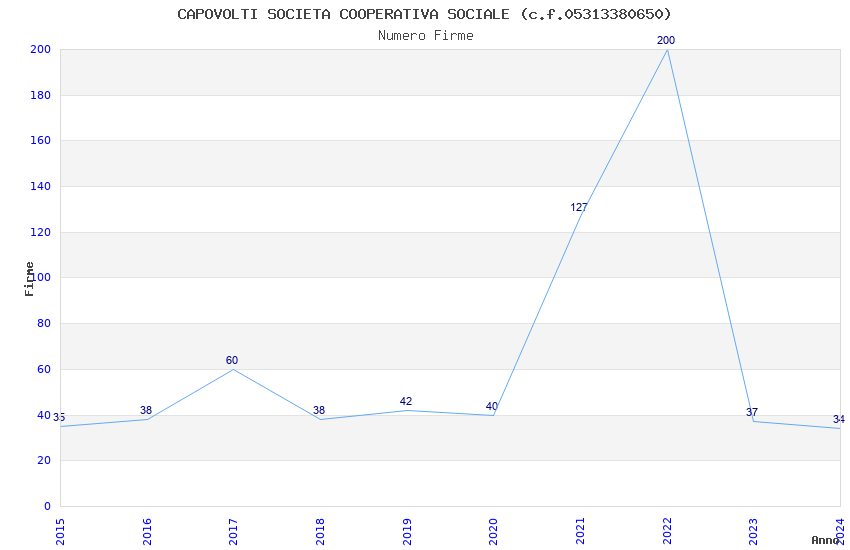Viewport: 850px width, 550px height.
Task: Click the x-axis year 2021
Action: 580,532
